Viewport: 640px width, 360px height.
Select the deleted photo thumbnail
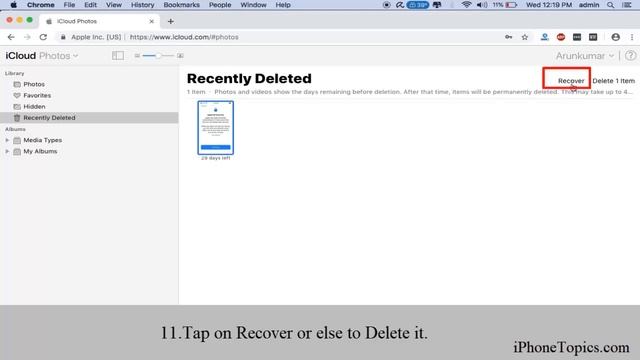[x=216, y=128]
